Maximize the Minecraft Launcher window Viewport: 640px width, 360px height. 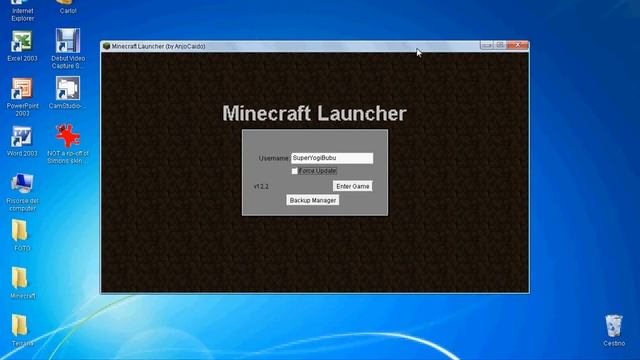pyautogui.click(x=500, y=45)
